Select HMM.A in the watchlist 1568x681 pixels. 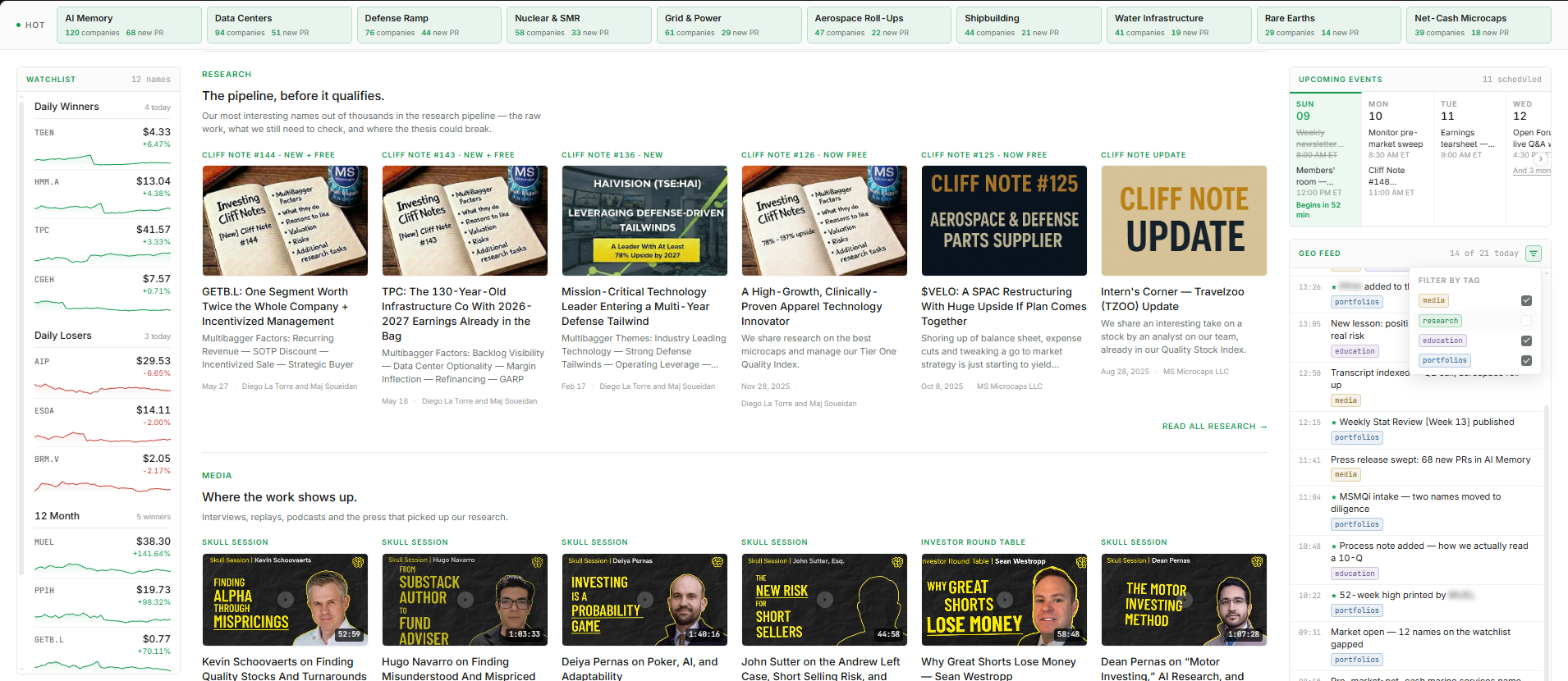click(103, 194)
